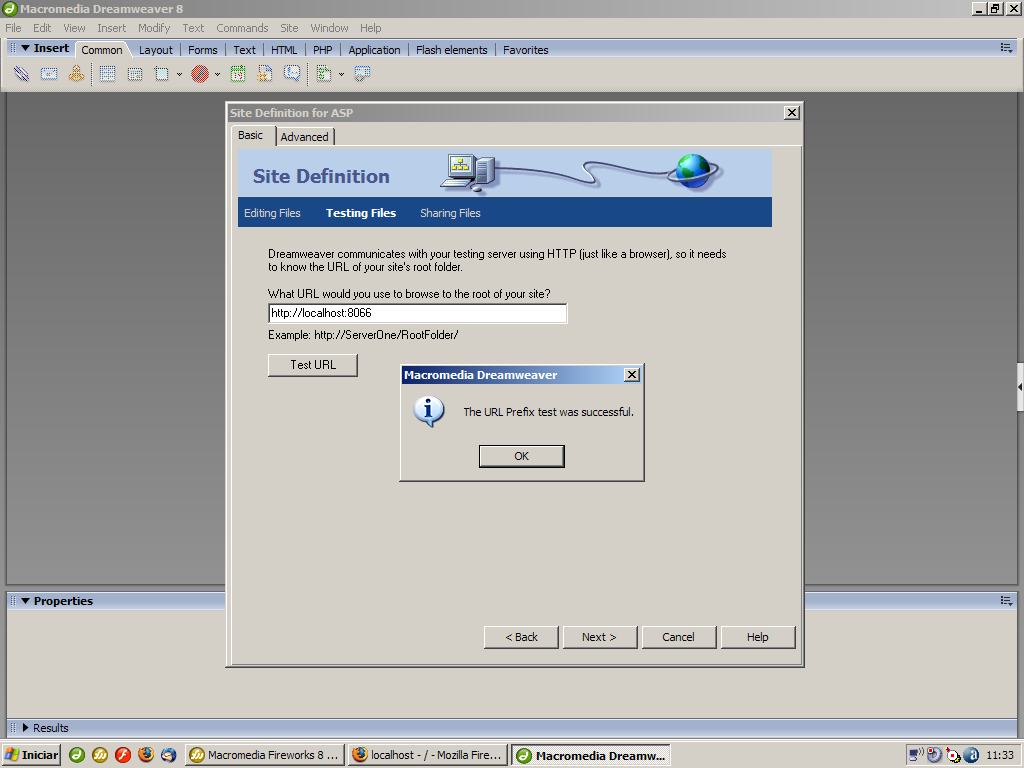Launch Flash from quick launch icon
The image size is (1024, 768).
pyautogui.click(x=123, y=755)
